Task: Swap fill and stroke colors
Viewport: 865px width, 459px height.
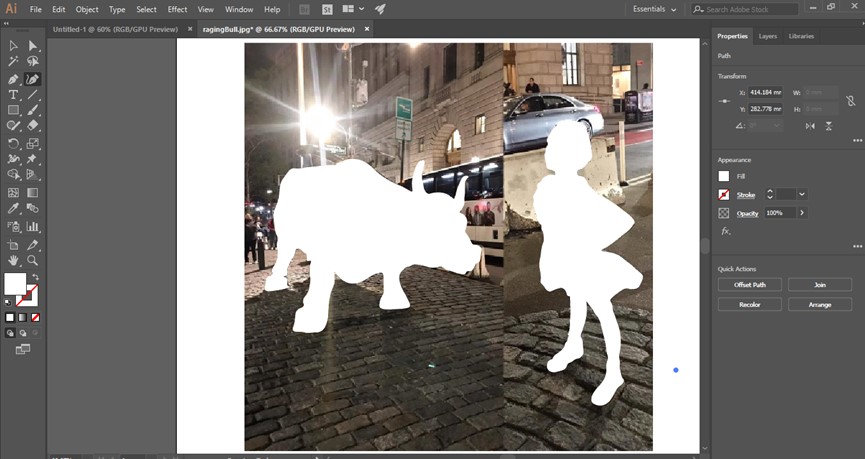Action: pyautogui.click(x=36, y=276)
